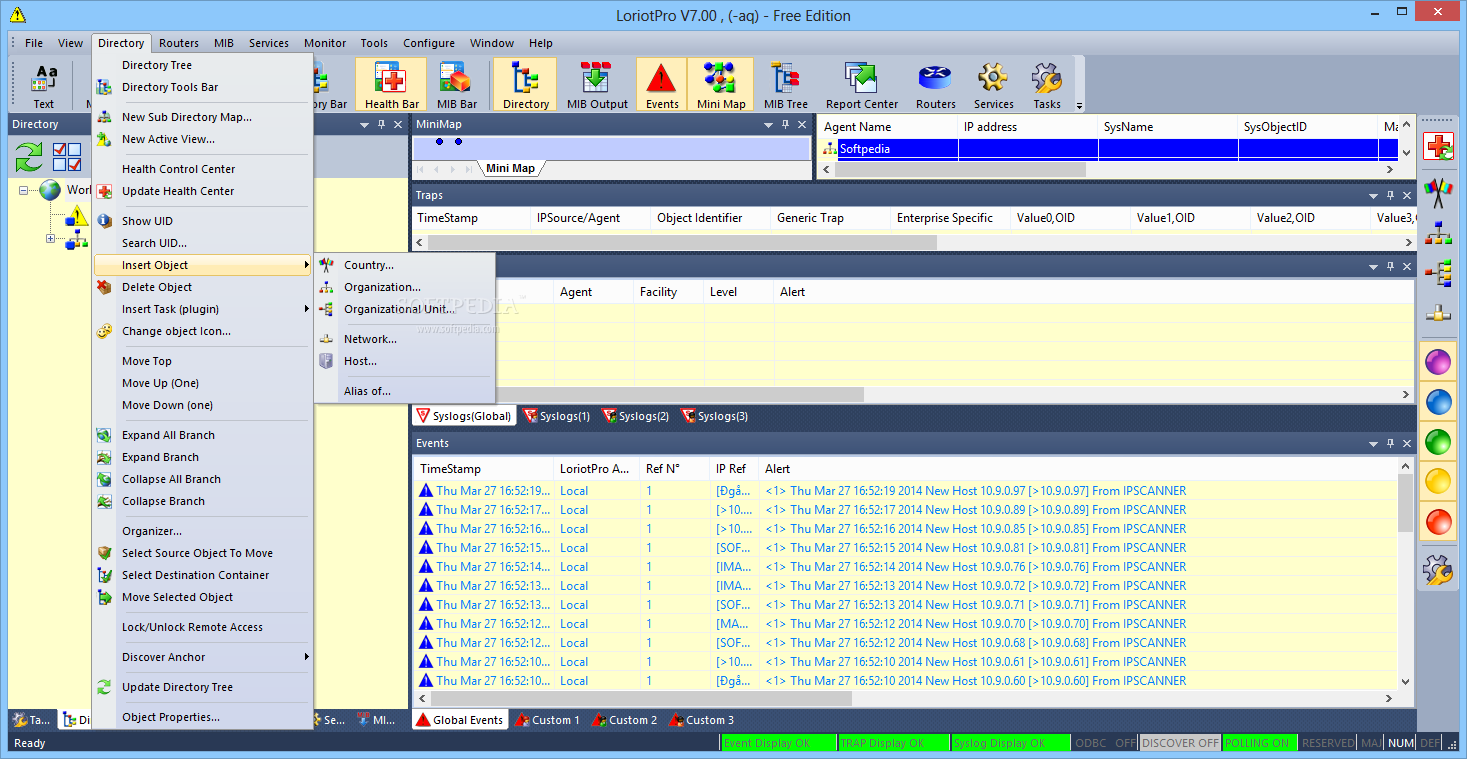The width and height of the screenshot is (1467, 759).
Task: Click the organizational unit icon on the right sidebar
Action: 1439,272
